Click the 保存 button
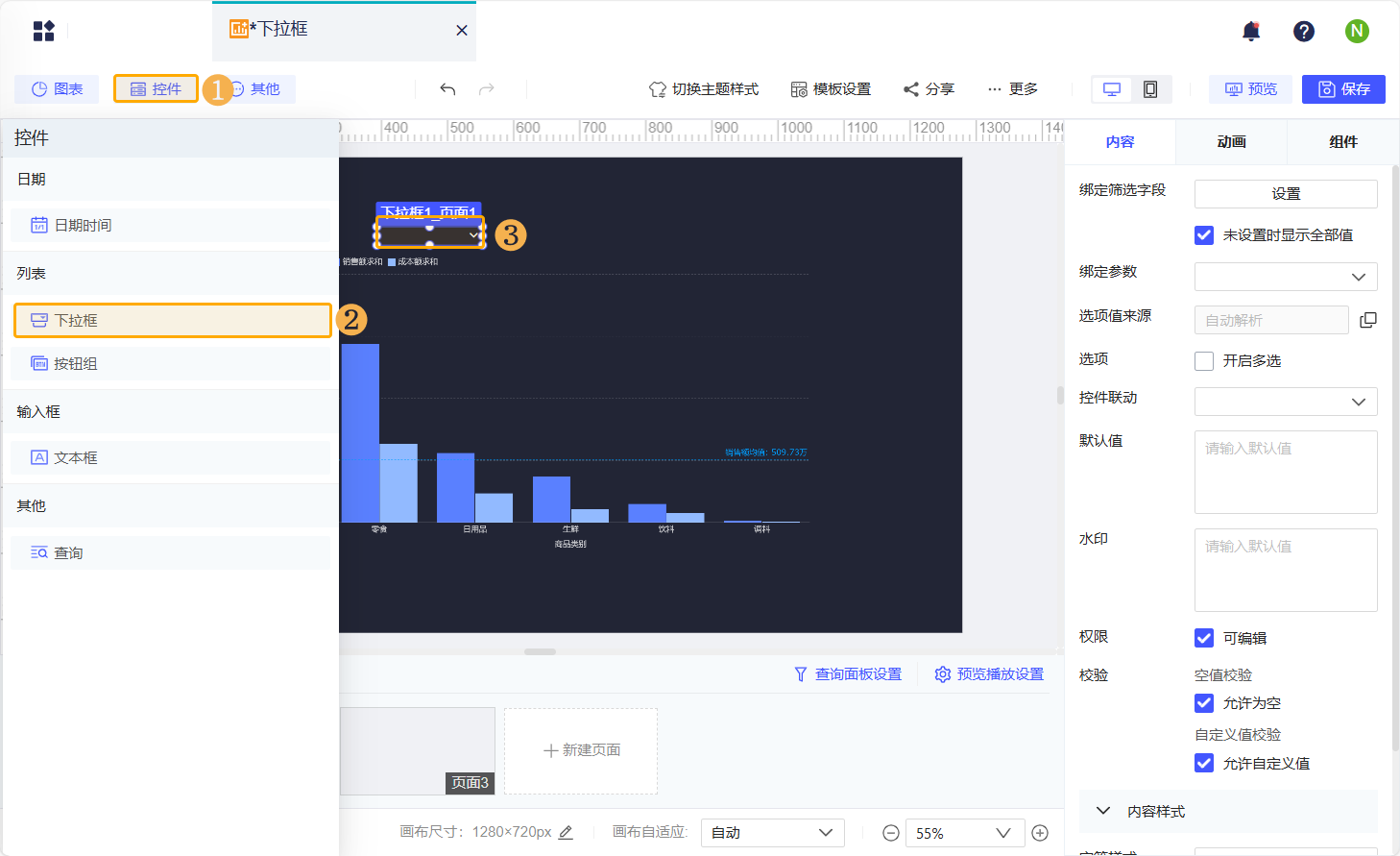Viewport: 1400px width, 856px height. click(x=1343, y=89)
